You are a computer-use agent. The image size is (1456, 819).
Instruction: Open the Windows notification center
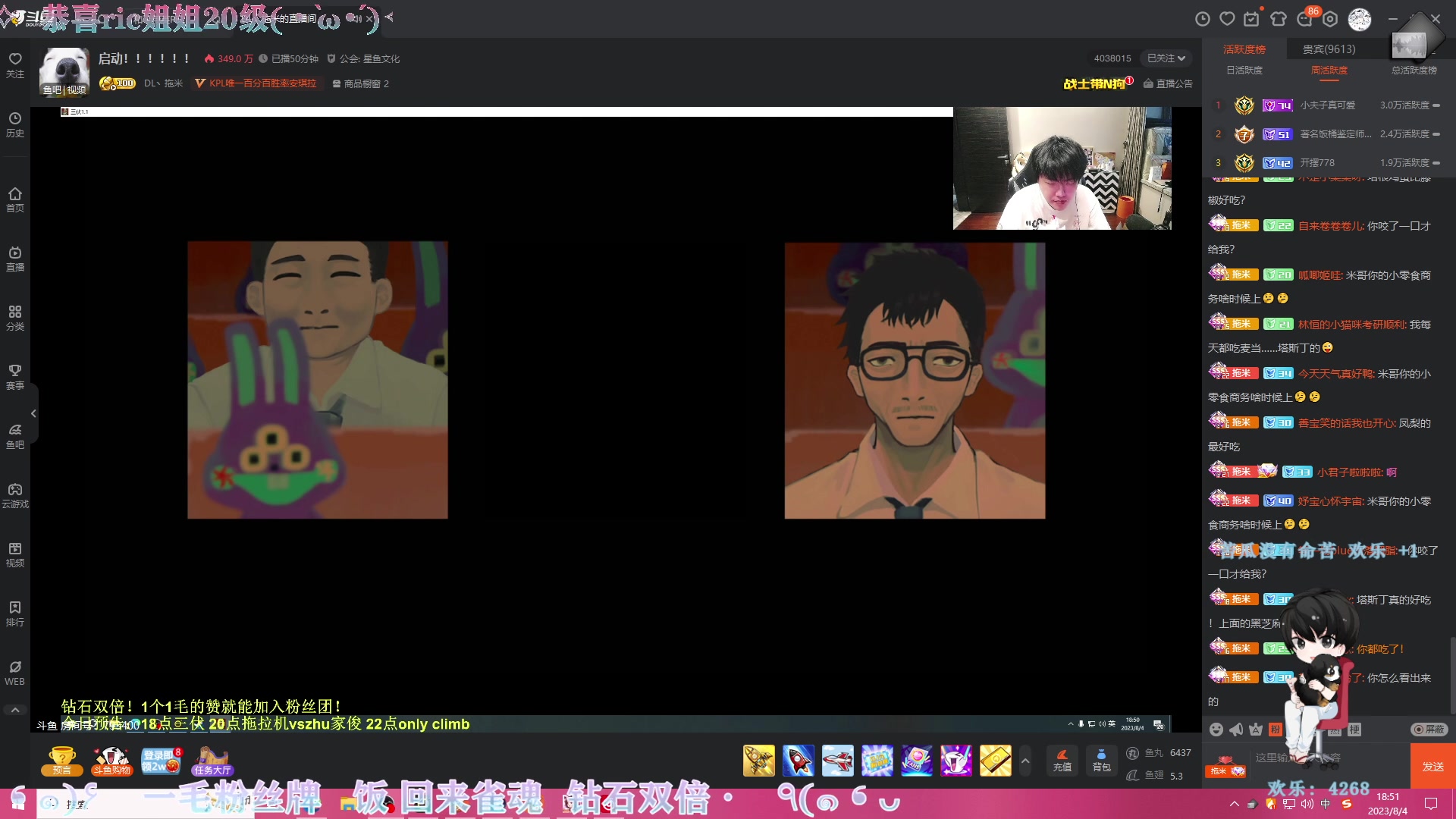1431,804
